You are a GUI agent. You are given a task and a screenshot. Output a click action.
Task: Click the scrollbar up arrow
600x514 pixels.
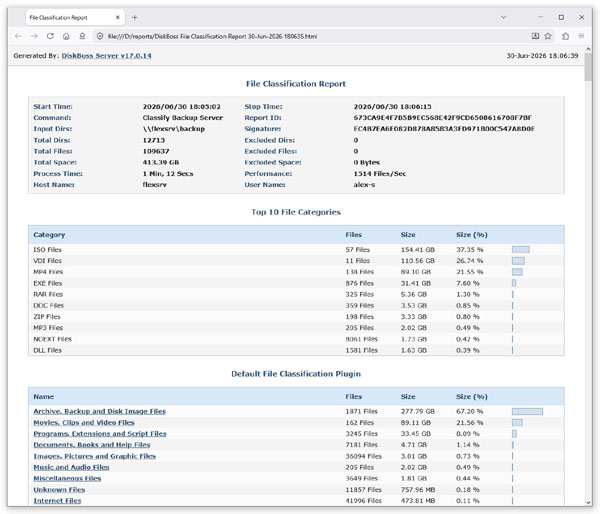point(588,49)
